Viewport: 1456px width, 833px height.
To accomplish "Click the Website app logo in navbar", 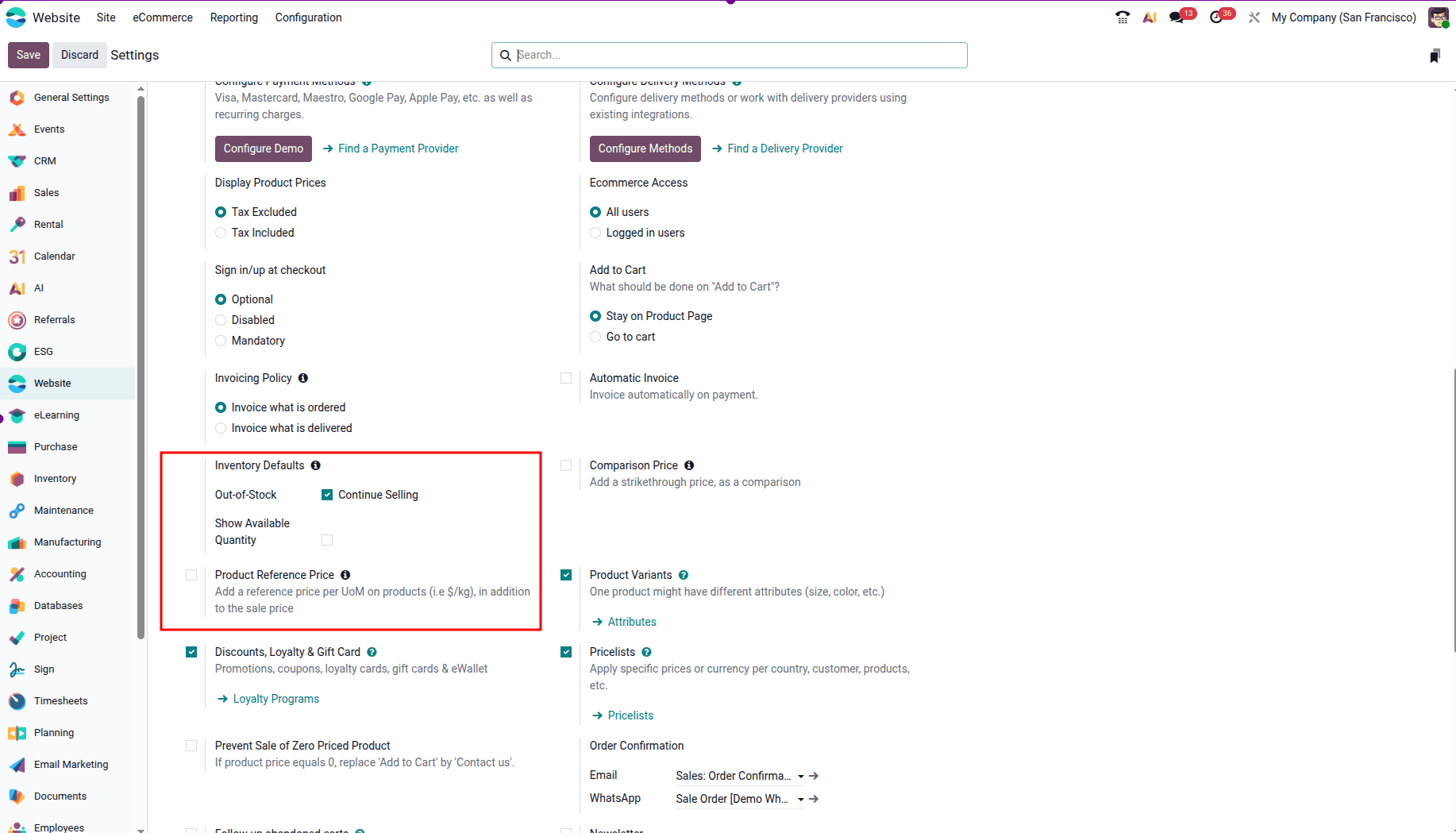I will (16, 17).
